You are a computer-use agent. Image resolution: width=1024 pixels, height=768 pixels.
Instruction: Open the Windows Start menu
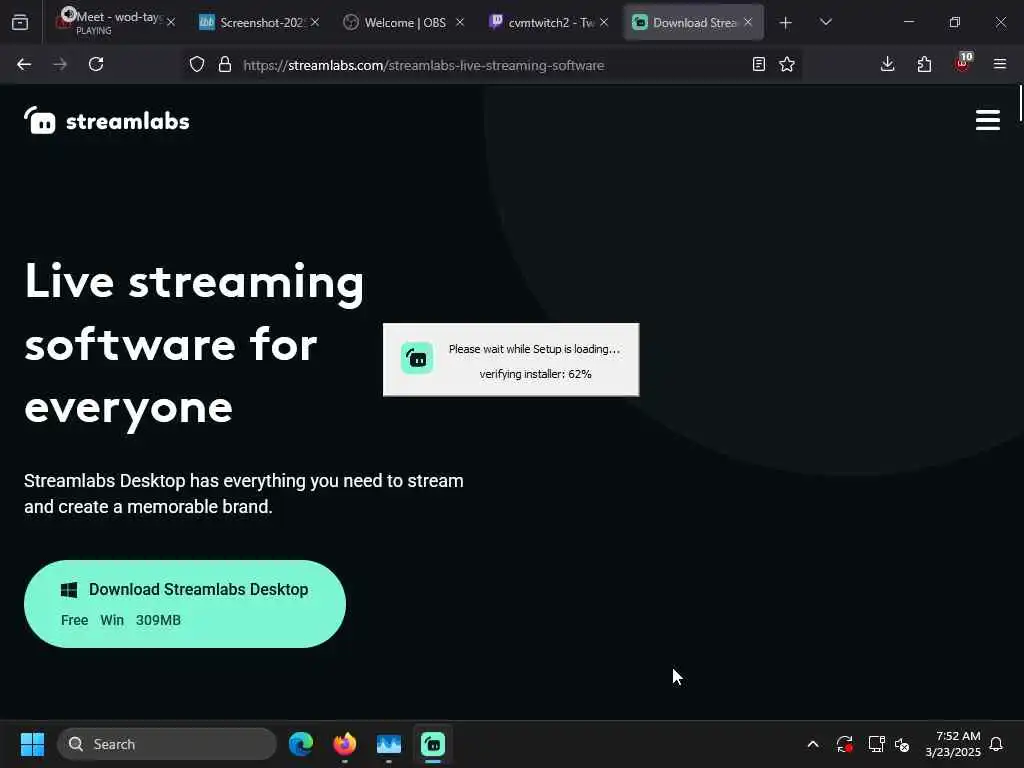pos(32,744)
